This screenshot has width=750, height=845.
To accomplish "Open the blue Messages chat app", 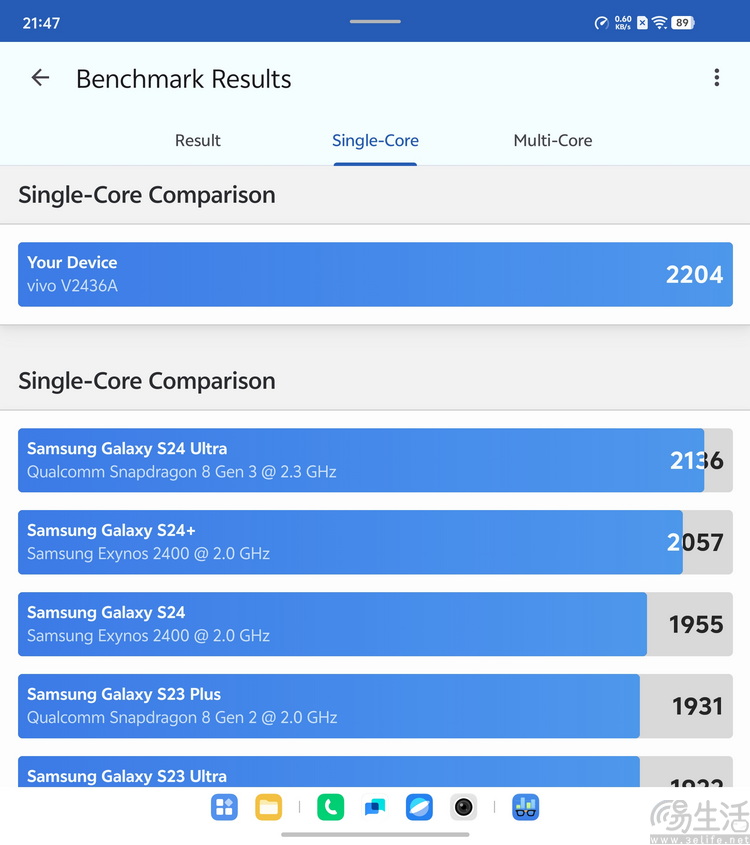I will 375,807.
